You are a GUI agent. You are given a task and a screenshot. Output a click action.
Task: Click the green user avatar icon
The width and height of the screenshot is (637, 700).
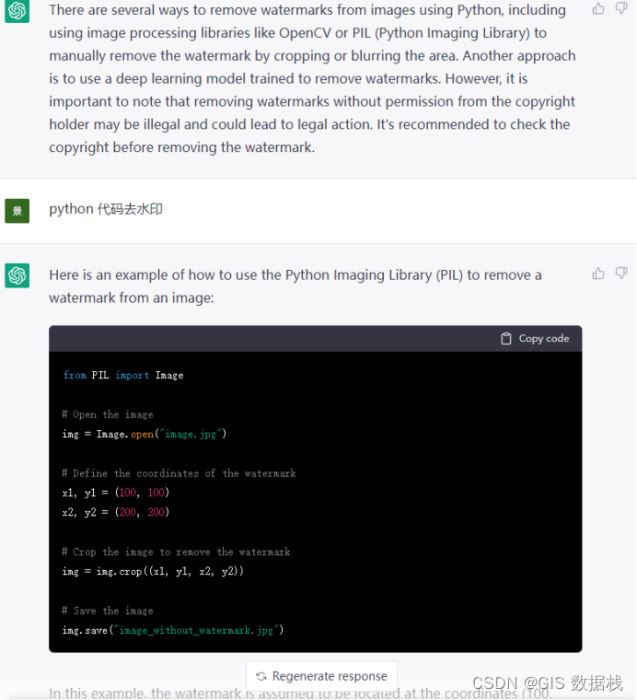tap(17, 211)
